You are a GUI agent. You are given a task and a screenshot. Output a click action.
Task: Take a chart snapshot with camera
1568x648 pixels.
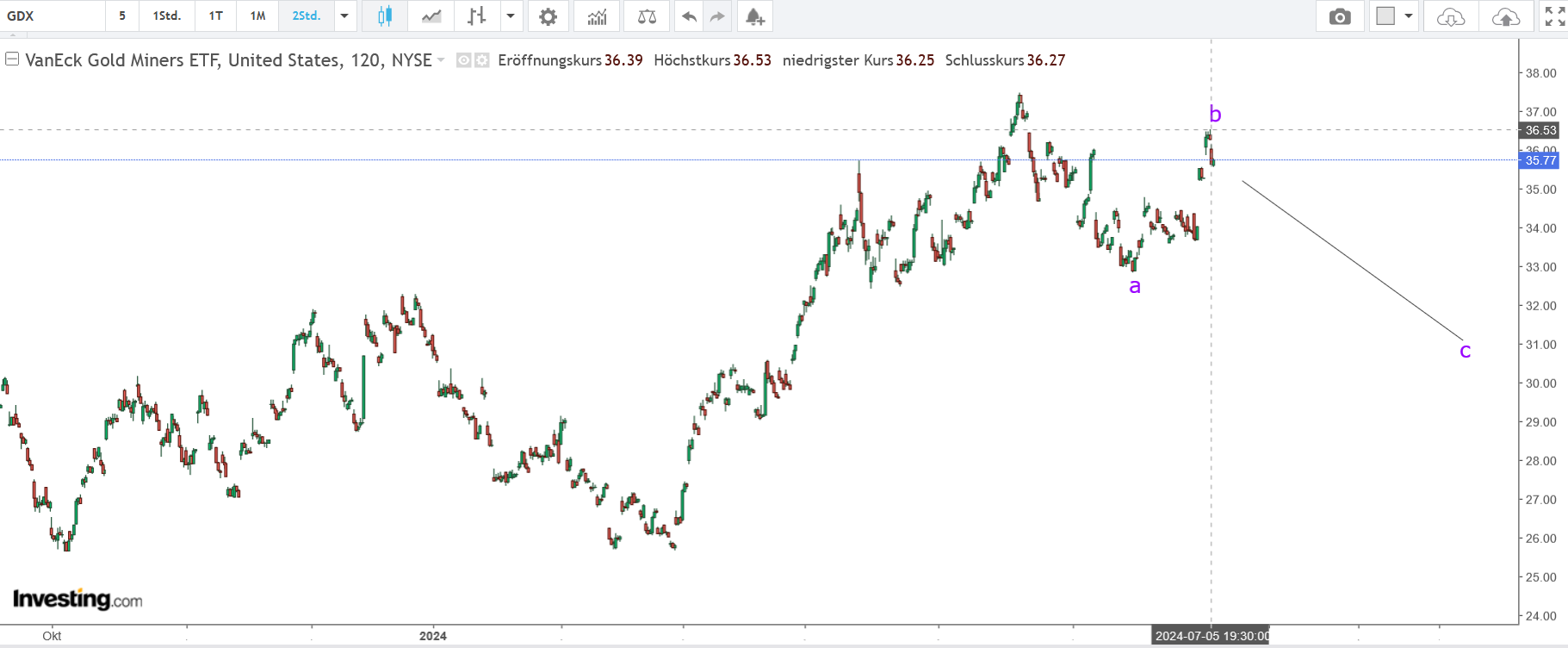[x=1340, y=16]
